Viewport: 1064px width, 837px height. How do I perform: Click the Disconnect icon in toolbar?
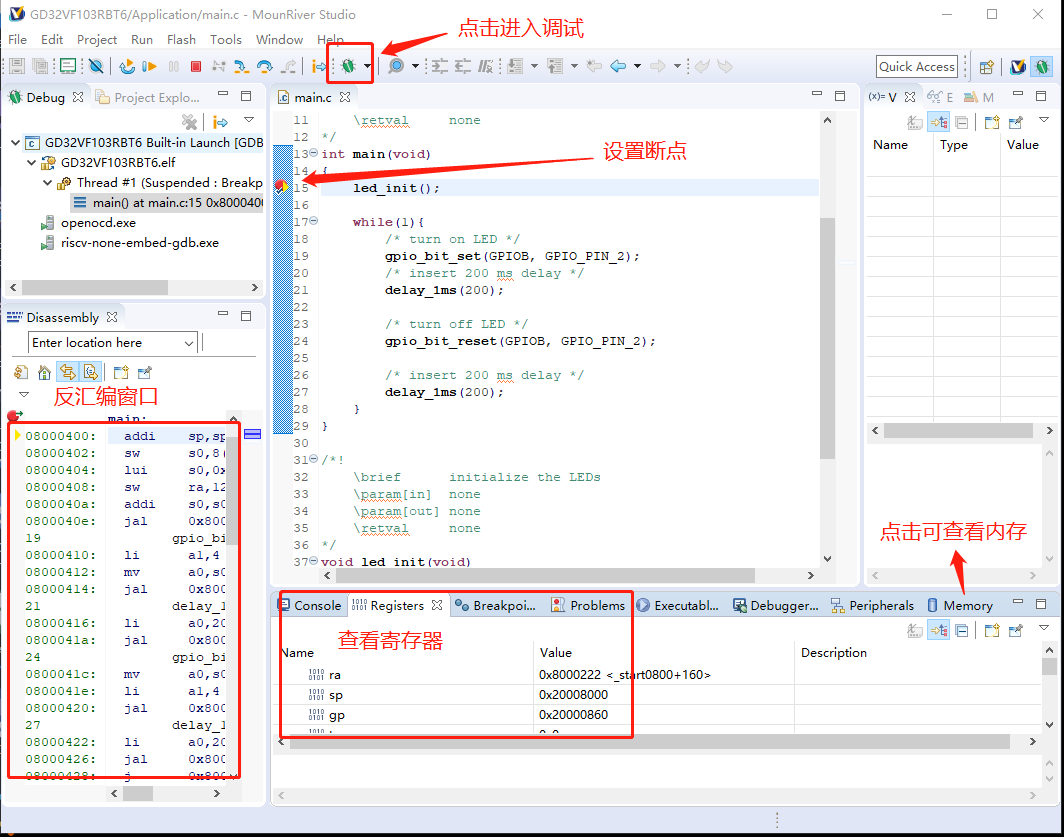click(218, 66)
